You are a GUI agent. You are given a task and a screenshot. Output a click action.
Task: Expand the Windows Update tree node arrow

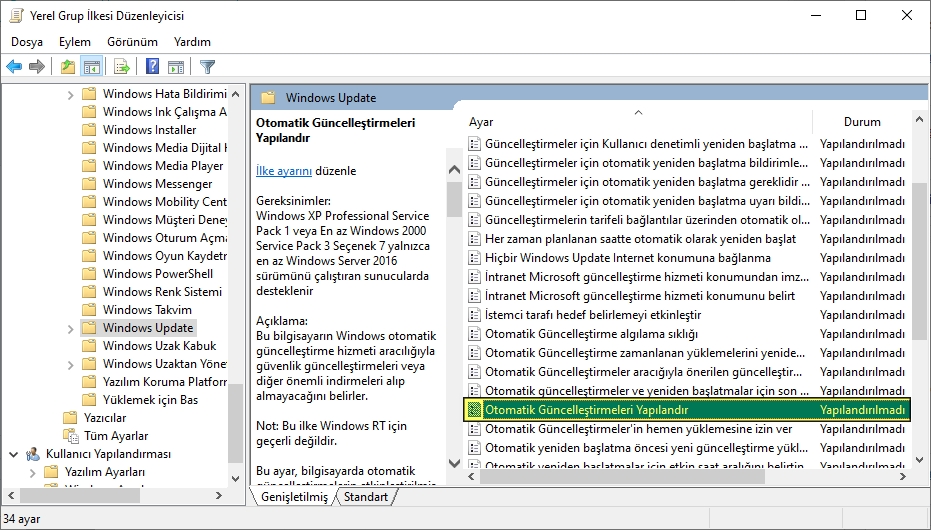point(70,328)
